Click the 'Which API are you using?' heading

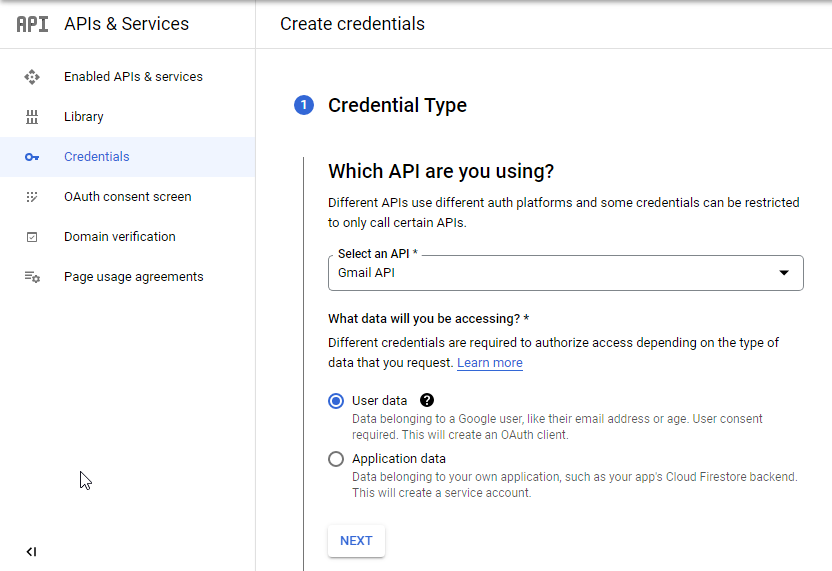pos(441,171)
